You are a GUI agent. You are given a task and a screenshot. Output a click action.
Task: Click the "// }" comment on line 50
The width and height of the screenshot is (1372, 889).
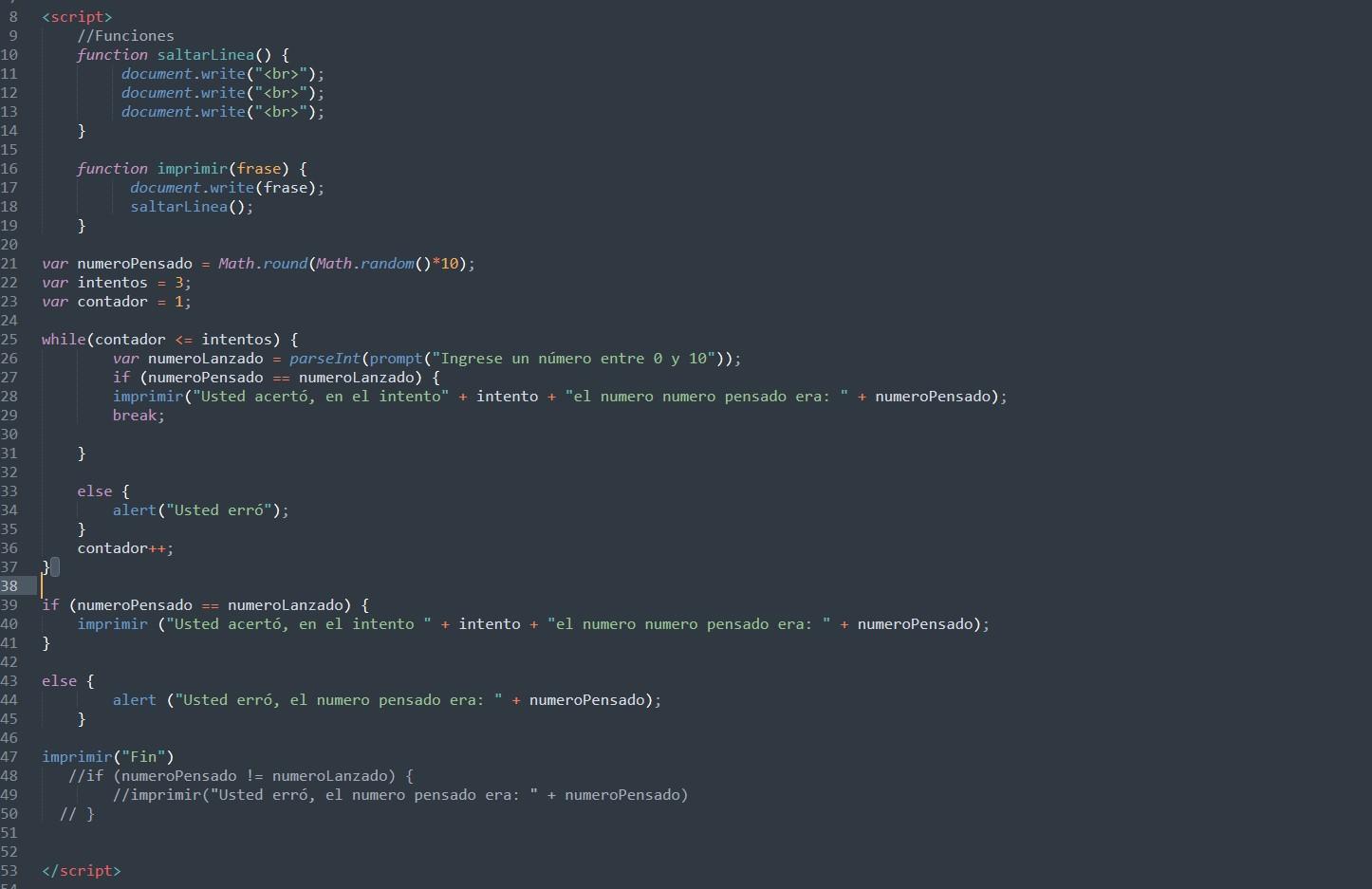coord(77,814)
